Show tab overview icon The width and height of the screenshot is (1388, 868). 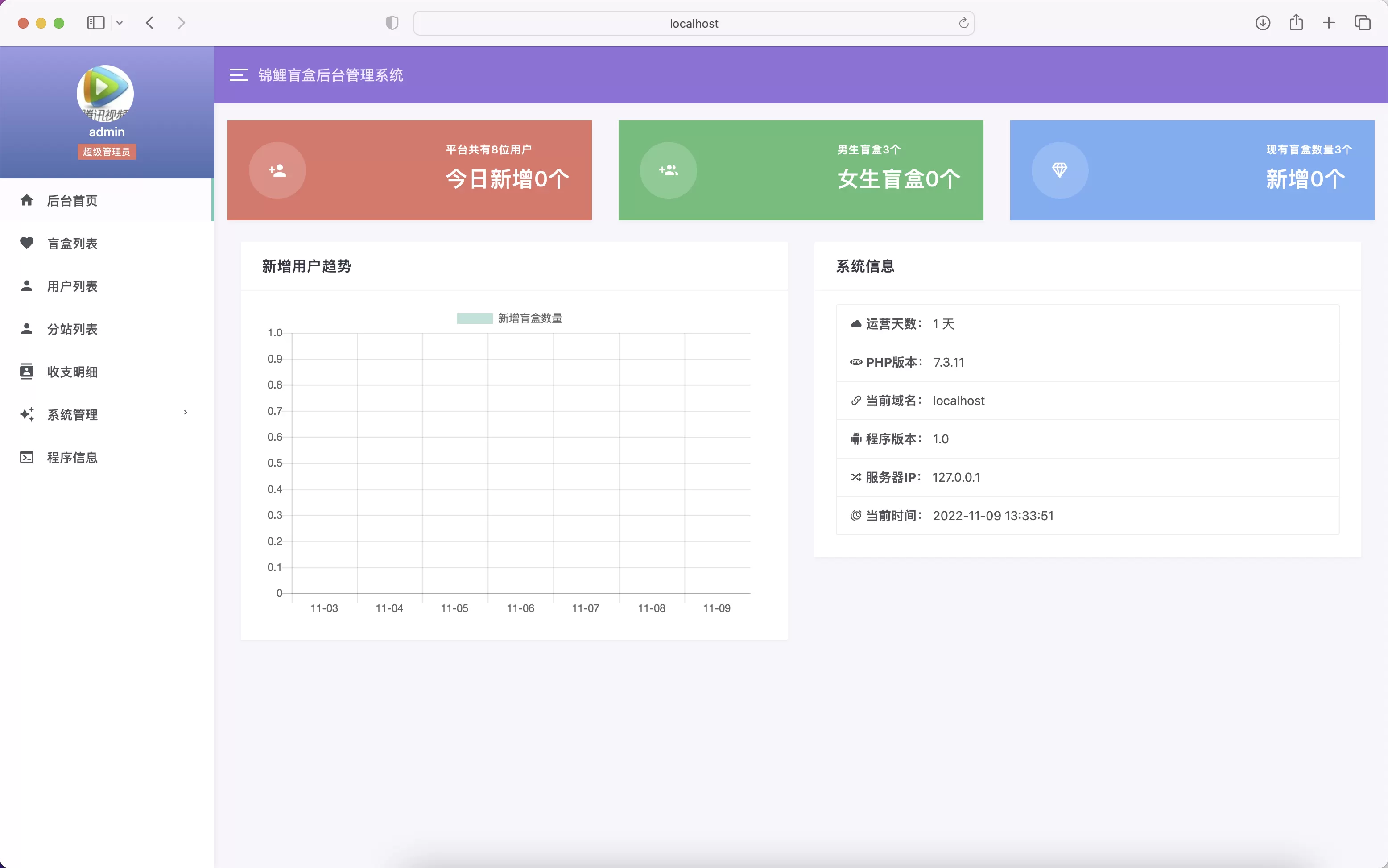pyautogui.click(x=1363, y=23)
